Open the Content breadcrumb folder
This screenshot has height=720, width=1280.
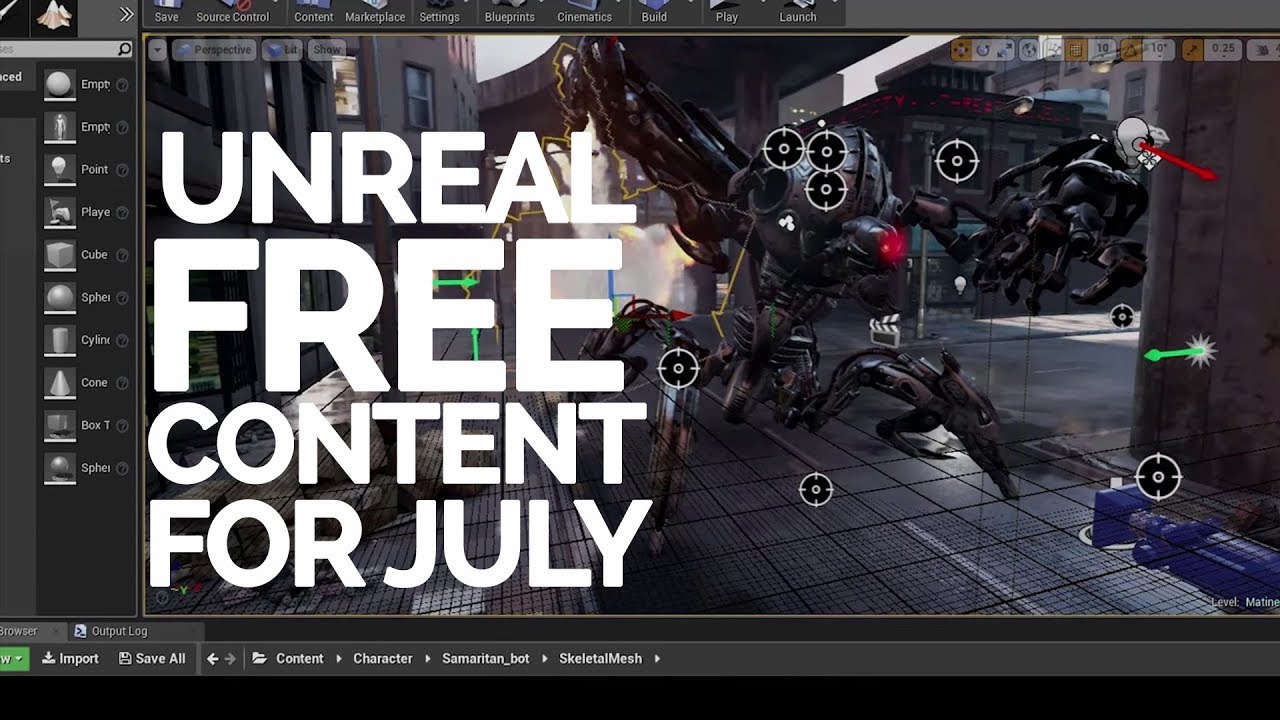[x=299, y=658]
